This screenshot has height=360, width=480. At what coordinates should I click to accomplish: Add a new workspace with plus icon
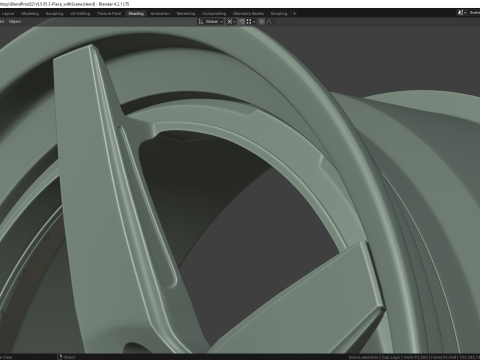click(x=294, y=14)
